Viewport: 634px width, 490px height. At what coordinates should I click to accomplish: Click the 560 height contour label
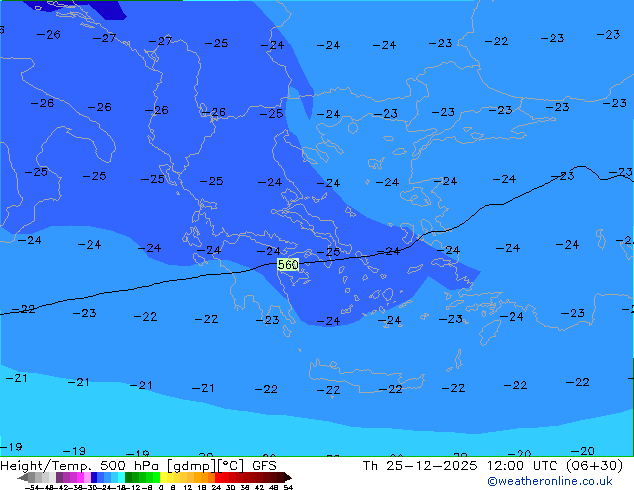pos(288,265)
